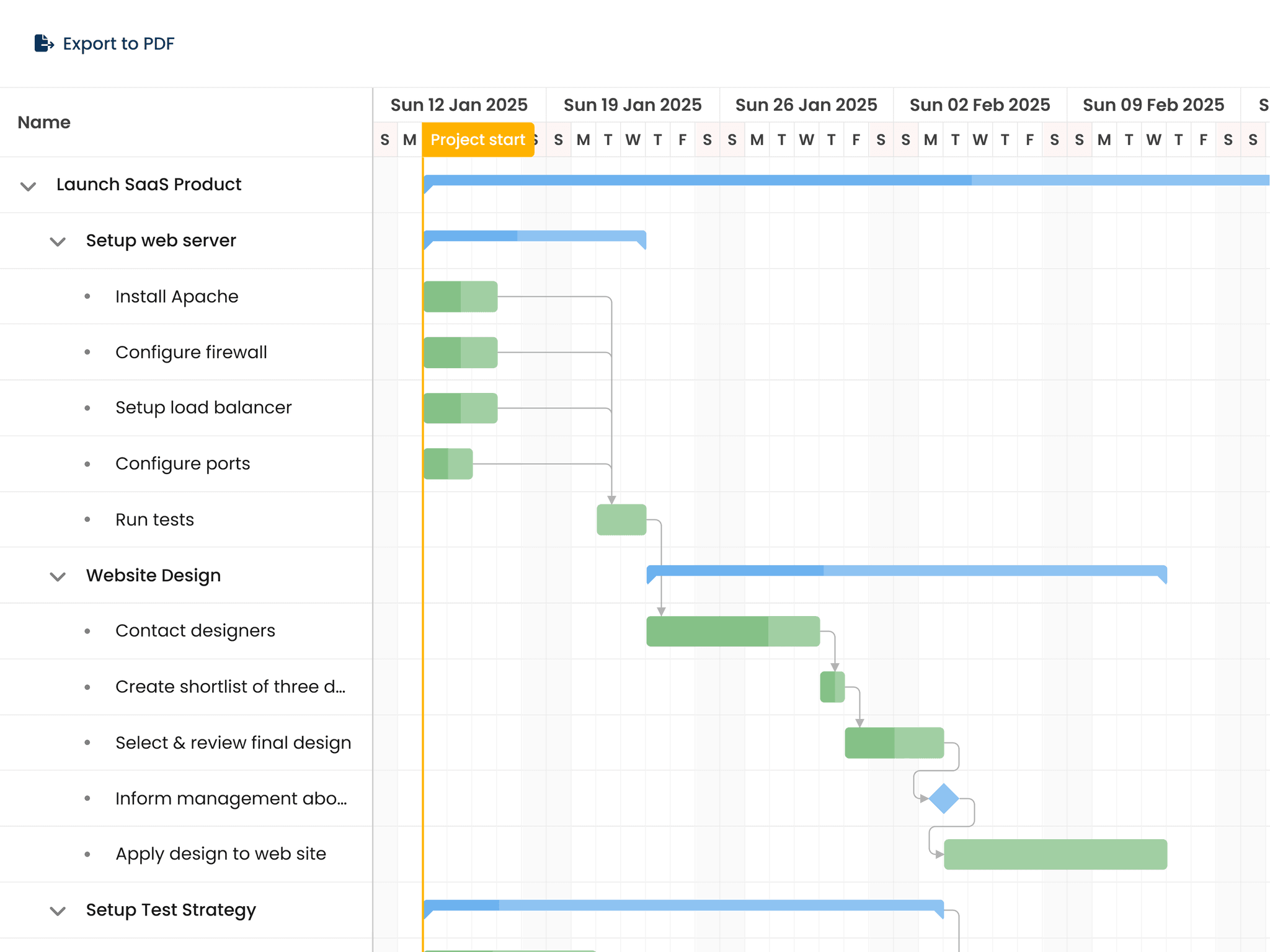Collapse the Setup Test Strategy group
This screenshot has height=952, width=1270.
coord(57,910)
